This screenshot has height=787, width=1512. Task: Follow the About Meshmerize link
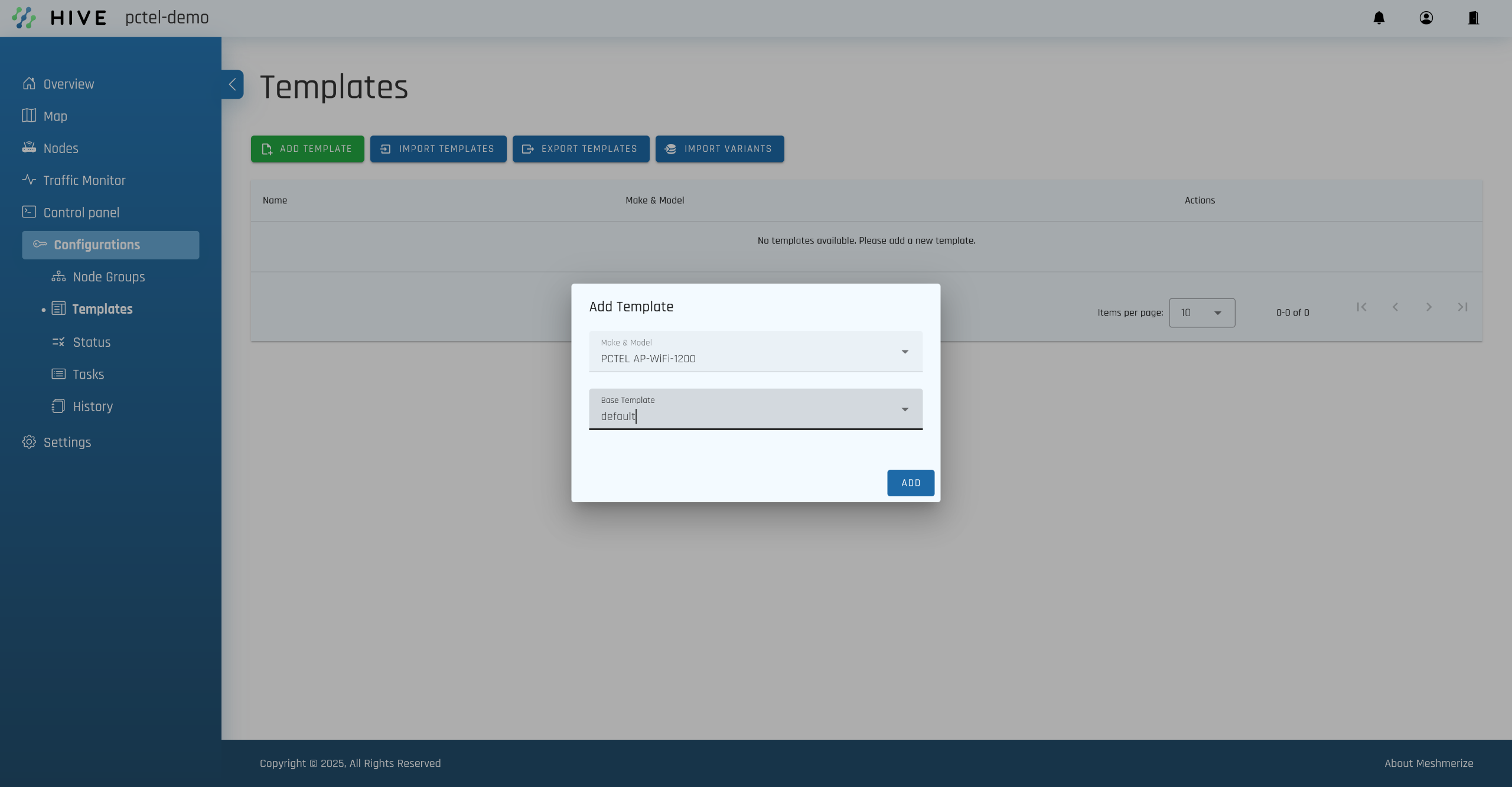(1428, 763)
